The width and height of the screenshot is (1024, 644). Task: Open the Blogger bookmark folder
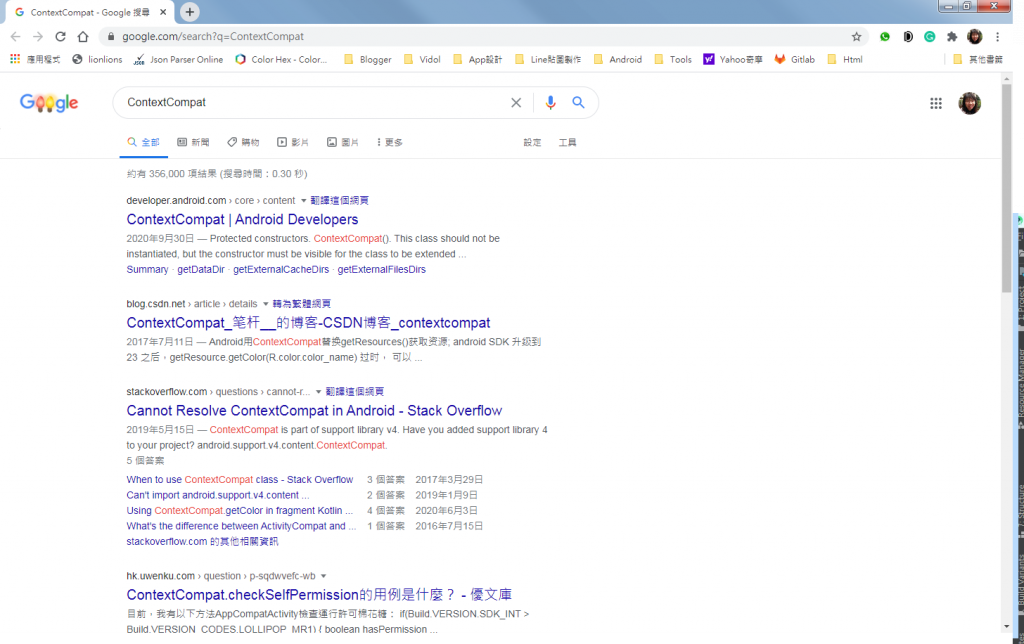click(368, 59)
